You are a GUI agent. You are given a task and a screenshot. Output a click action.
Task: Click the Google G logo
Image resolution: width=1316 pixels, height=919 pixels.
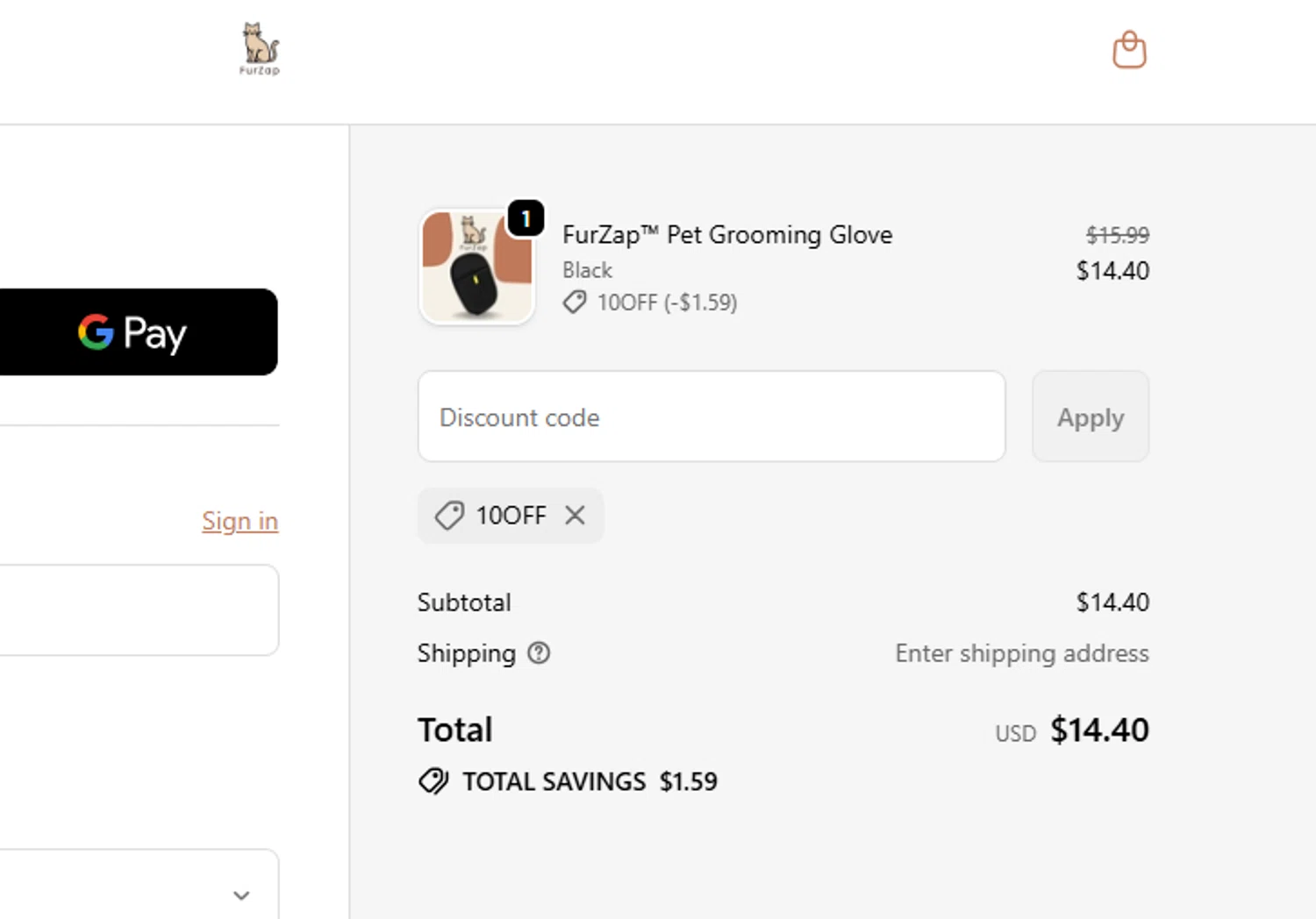pos(96,332)
